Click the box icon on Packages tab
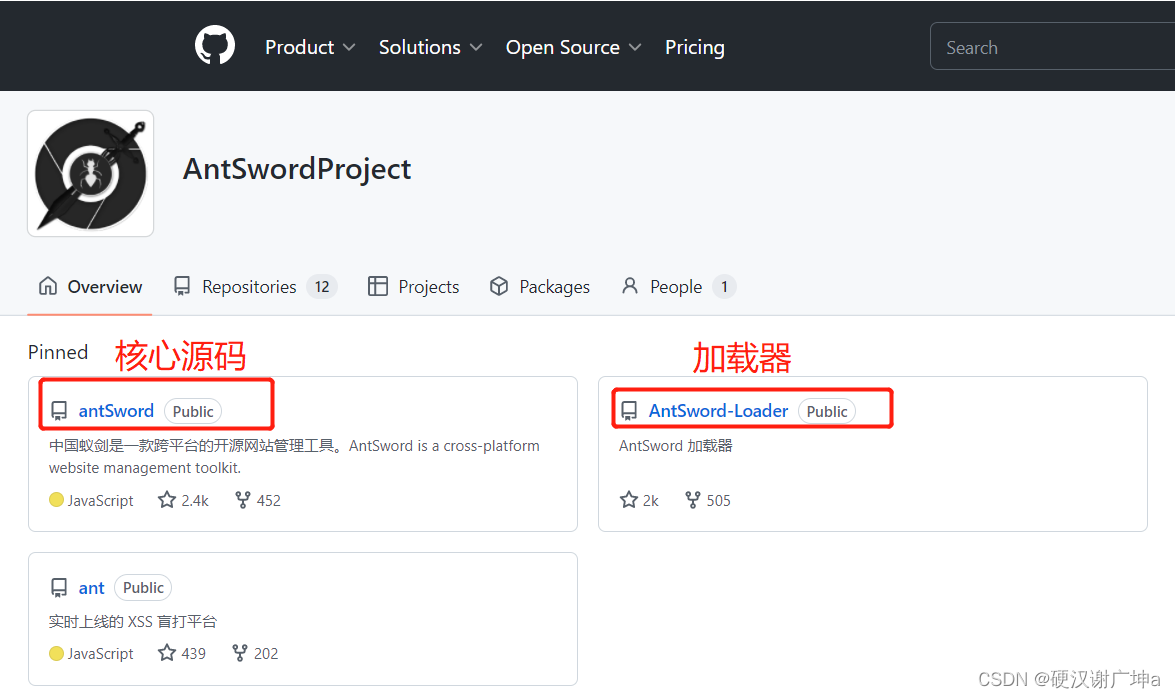Image resolution: width=1175 pixels, height=698 pixels. (499, 286)
